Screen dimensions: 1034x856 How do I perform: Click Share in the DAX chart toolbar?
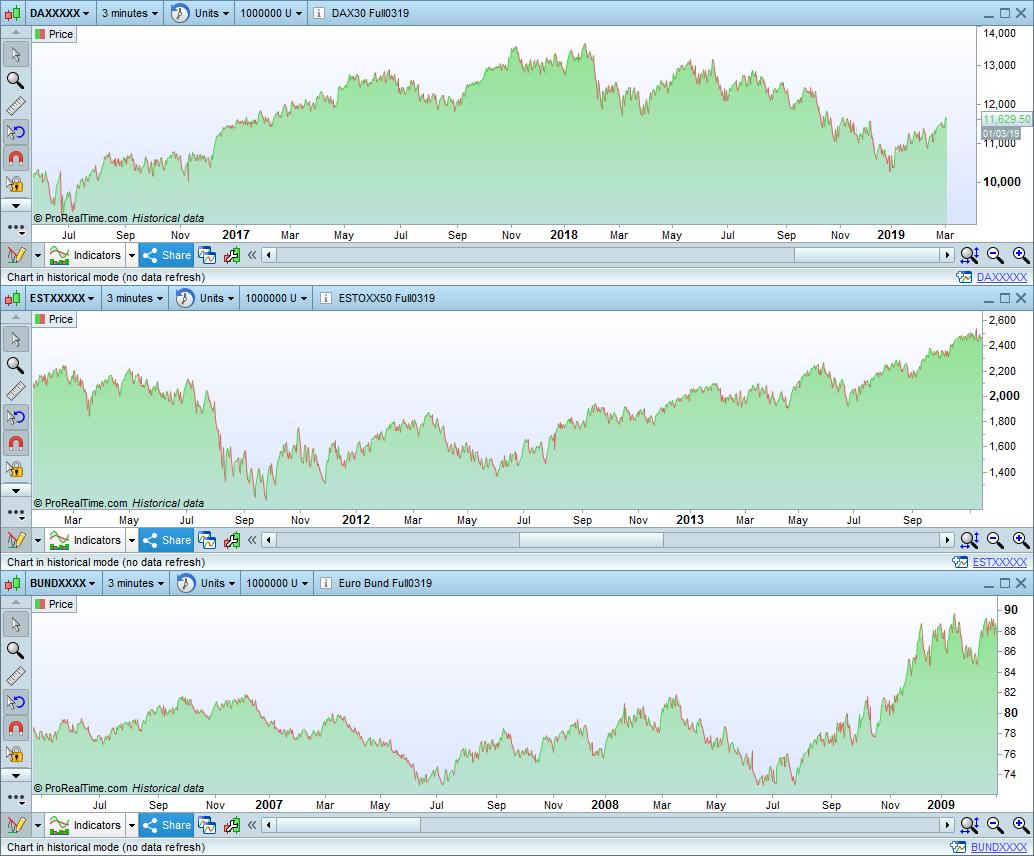[167, 255]
